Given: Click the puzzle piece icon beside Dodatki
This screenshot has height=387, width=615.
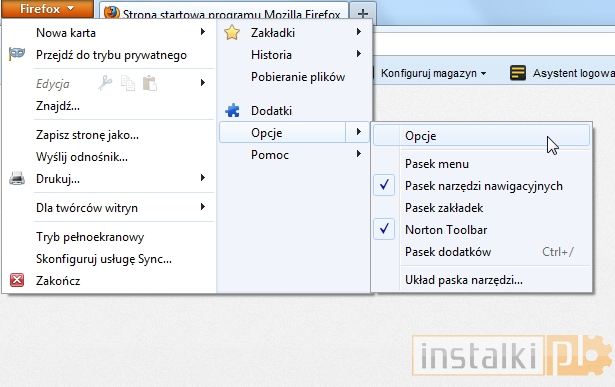Looking at the screenshot, I should [232, 111].
